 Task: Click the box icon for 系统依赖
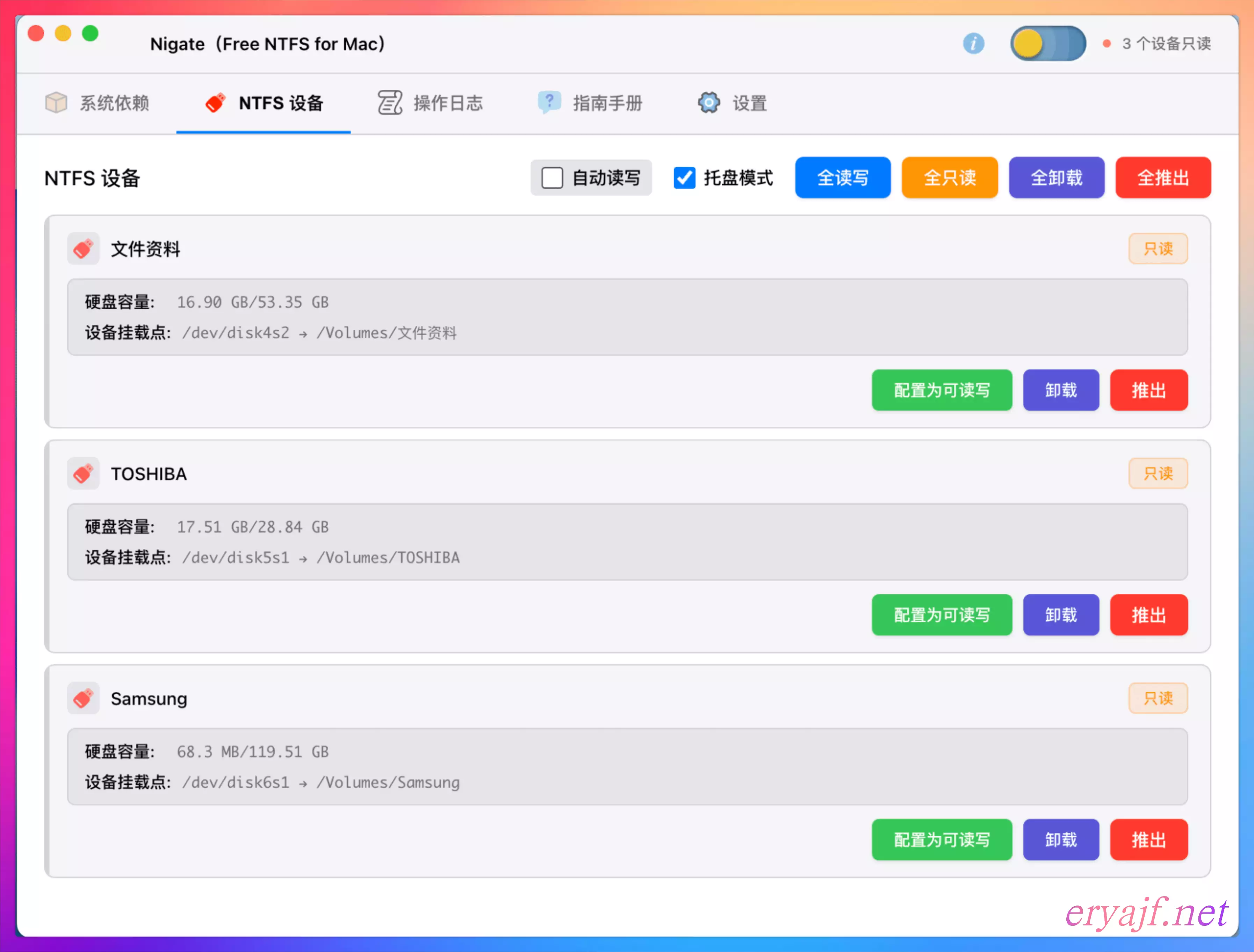point(56,103)
